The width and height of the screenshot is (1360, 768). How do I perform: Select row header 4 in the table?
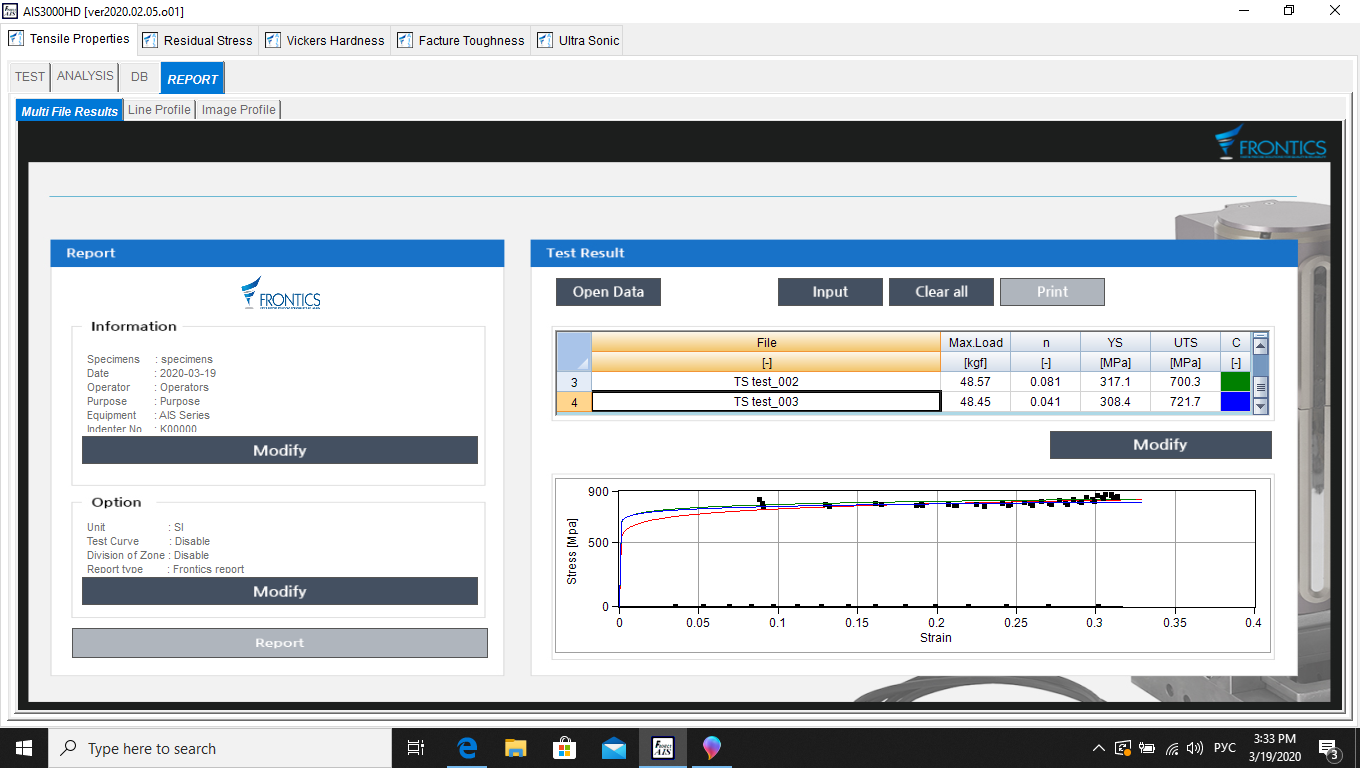[574, 401]
